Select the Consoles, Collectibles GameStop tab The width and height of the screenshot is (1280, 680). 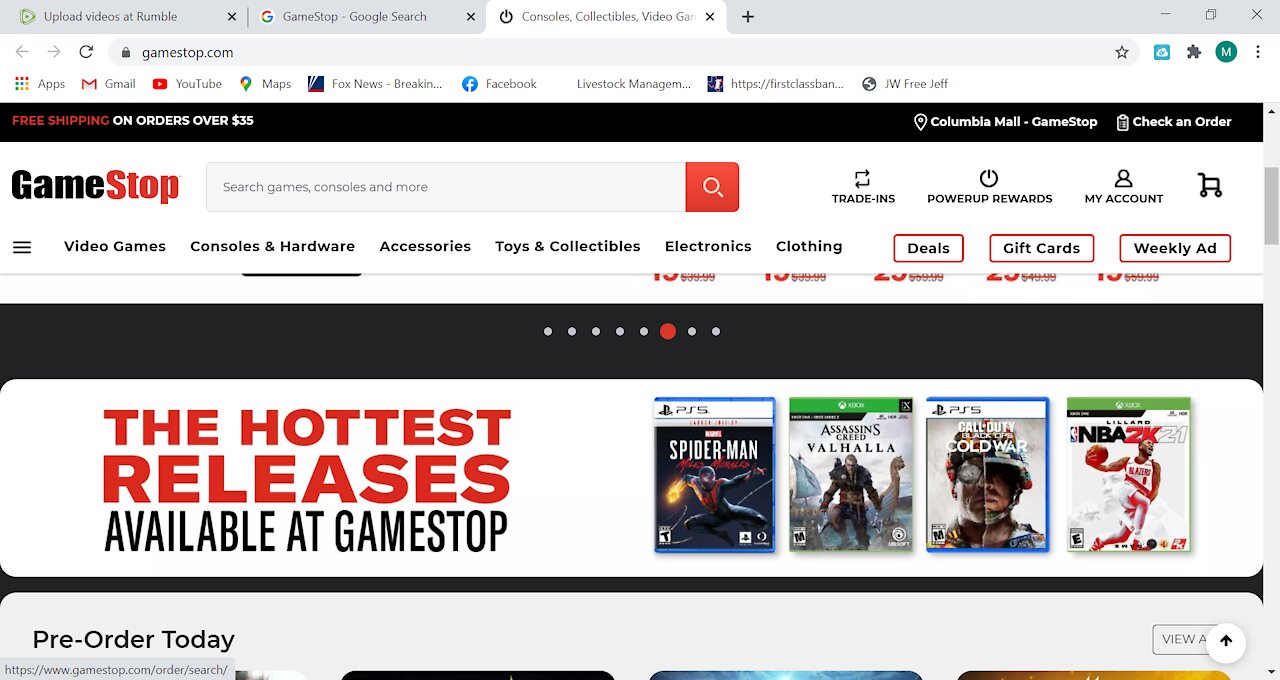(608, 17)
